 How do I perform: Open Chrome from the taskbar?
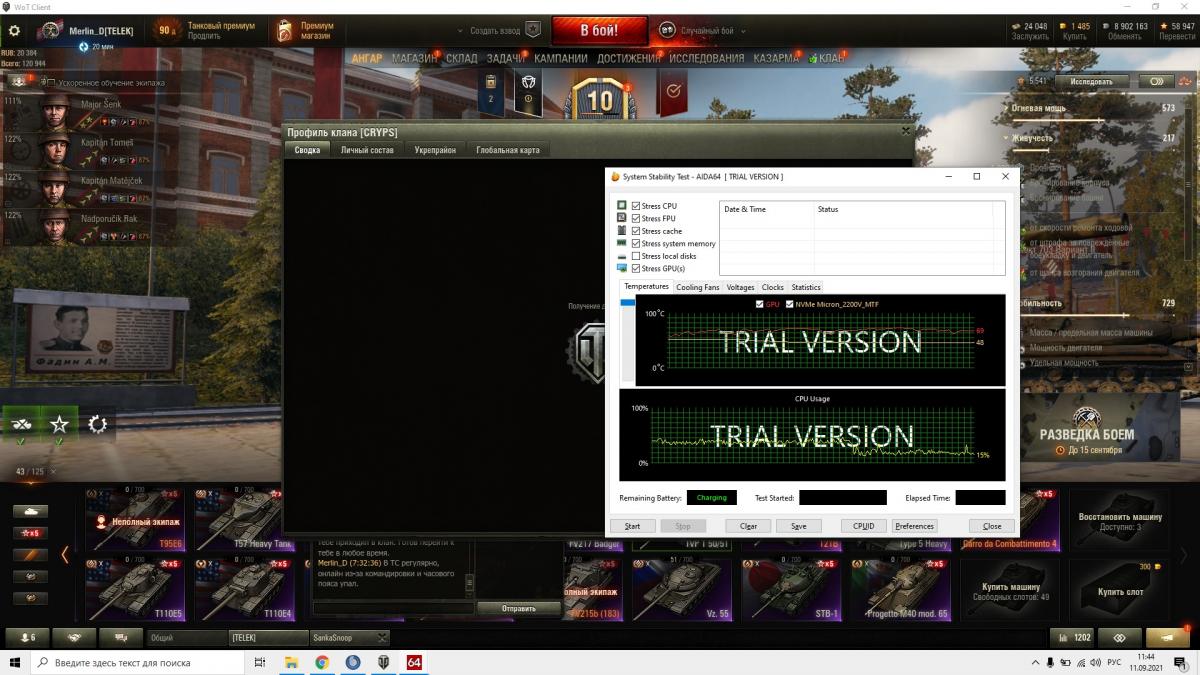point(322,663)
